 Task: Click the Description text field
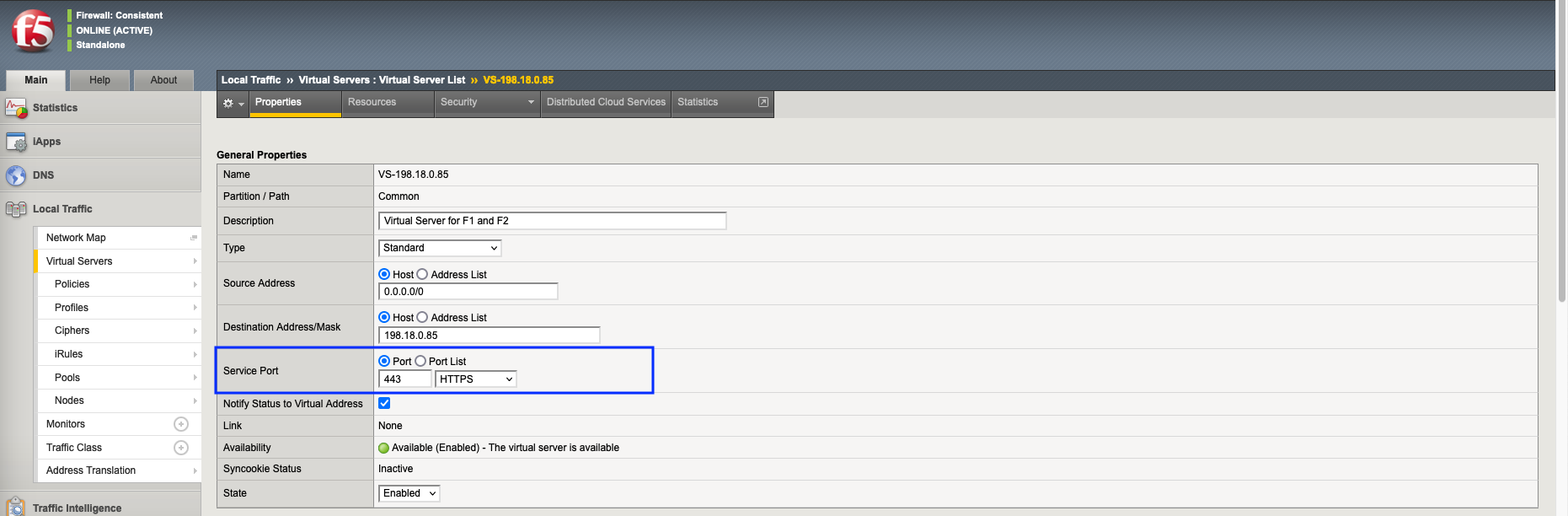[552, 221]
